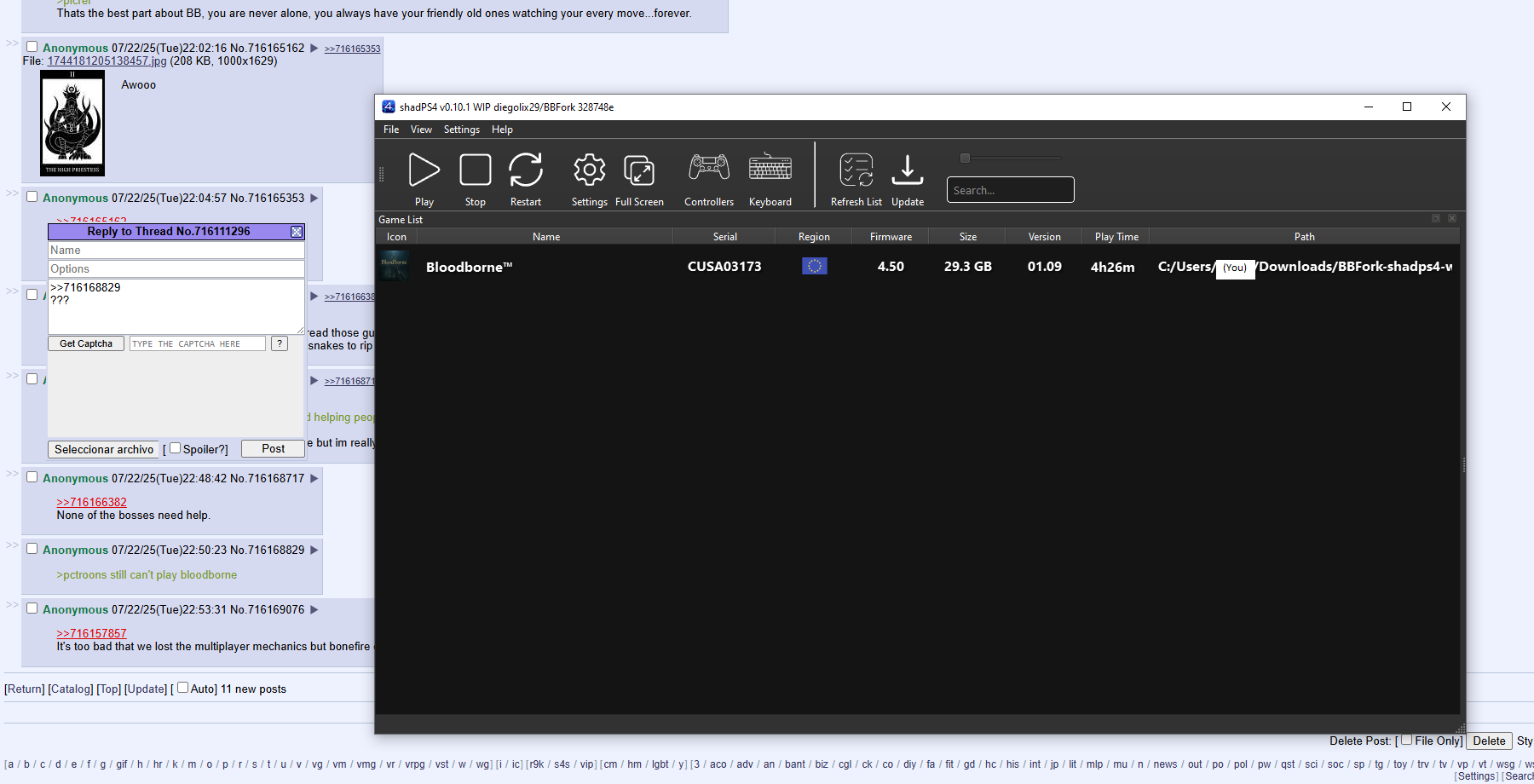Sort game list by Size column
Screen dimensions: 1534x784
point(968,237)
